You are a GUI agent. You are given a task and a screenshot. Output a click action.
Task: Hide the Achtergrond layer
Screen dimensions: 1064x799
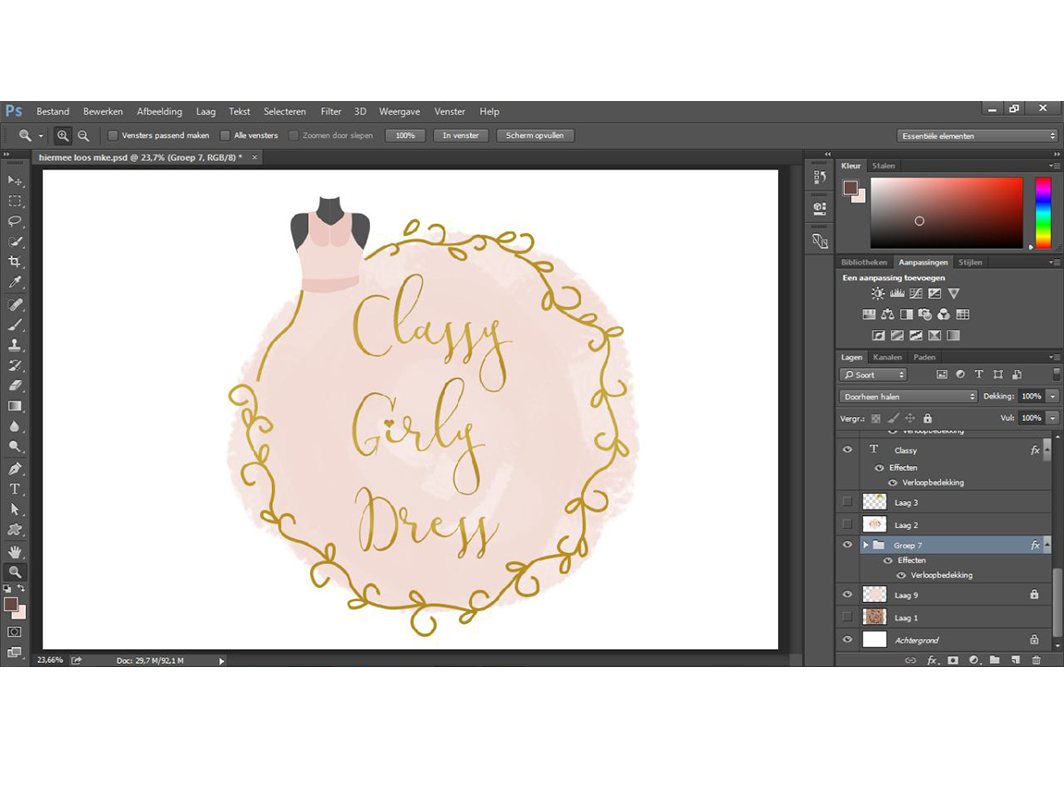847,639
